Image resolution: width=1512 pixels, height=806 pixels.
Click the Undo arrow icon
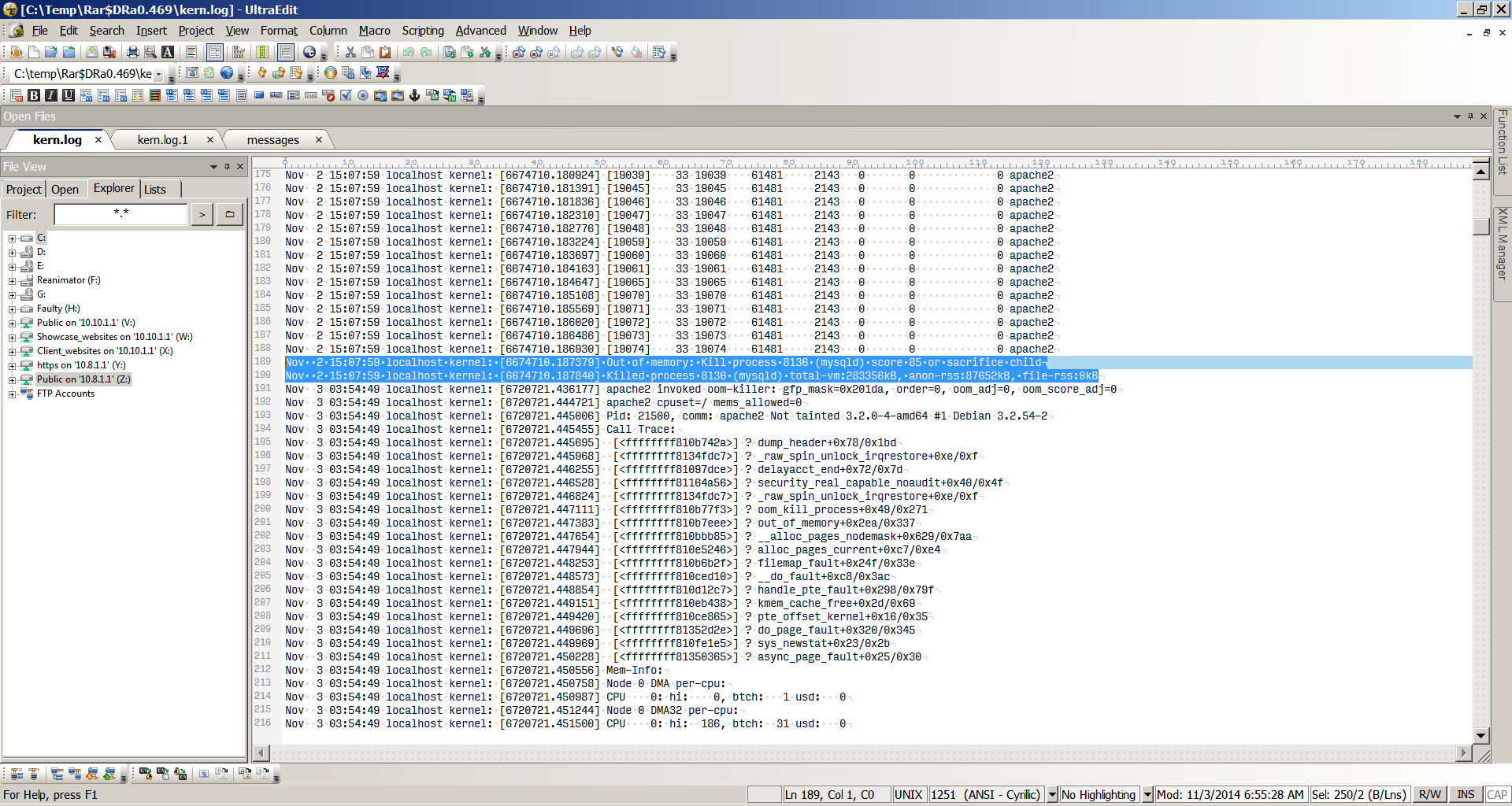tap(409, 52)
